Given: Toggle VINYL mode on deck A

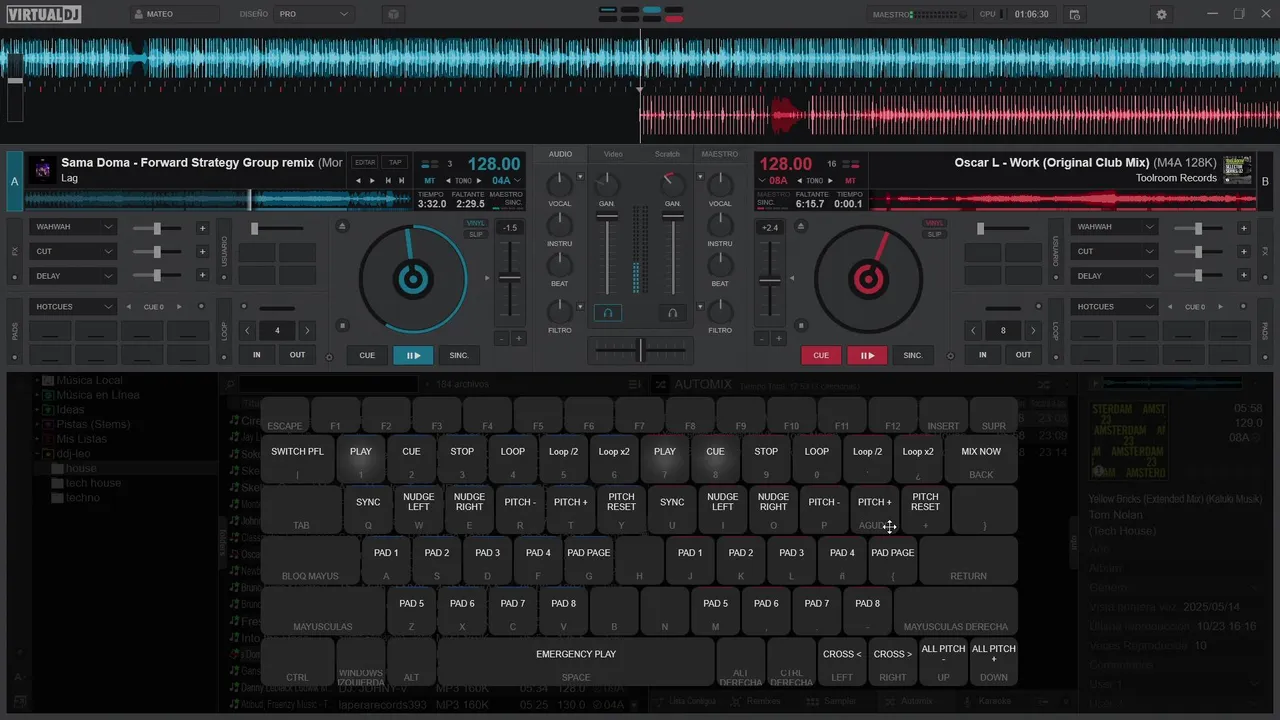Looking at the screenshot, I should pos(476,223).
